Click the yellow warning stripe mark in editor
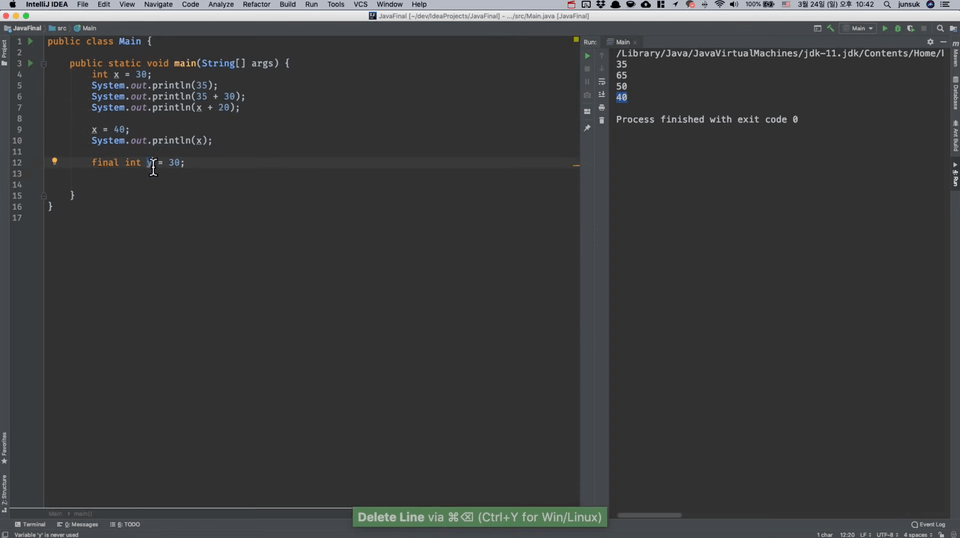The height and width of the screenshot is (538, 960). pos(576,165)
